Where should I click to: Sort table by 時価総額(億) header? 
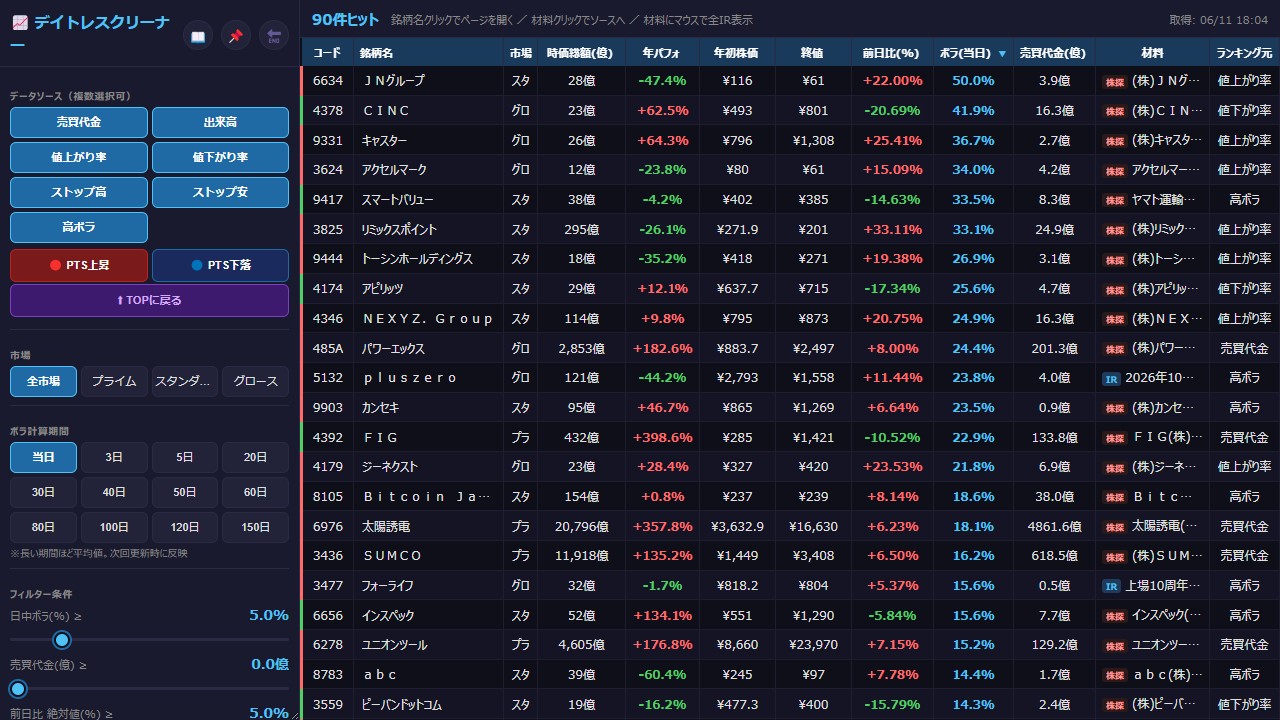[x=581, y=53]
